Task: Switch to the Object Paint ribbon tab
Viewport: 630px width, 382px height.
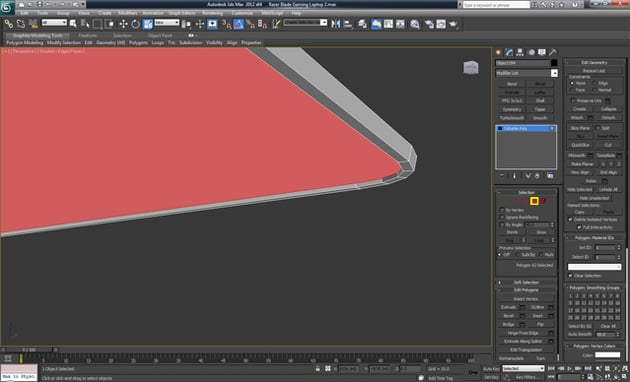Action: 160,35
